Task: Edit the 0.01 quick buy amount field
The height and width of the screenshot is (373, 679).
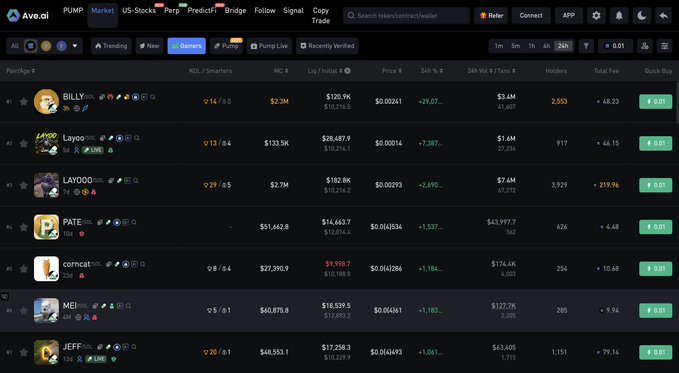Action: pyautogui.click(x=615, y=46)
